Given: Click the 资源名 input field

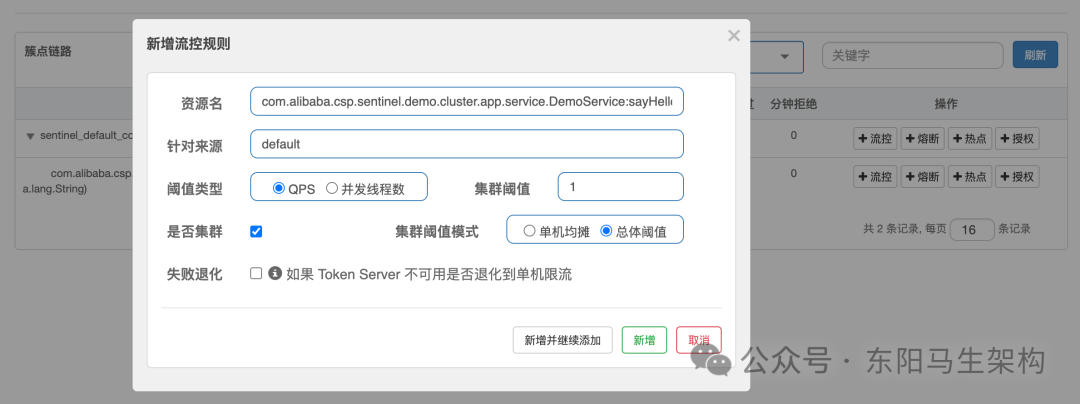Looking at the screenshot, I should pyautogui.click(x=467, y=101).
